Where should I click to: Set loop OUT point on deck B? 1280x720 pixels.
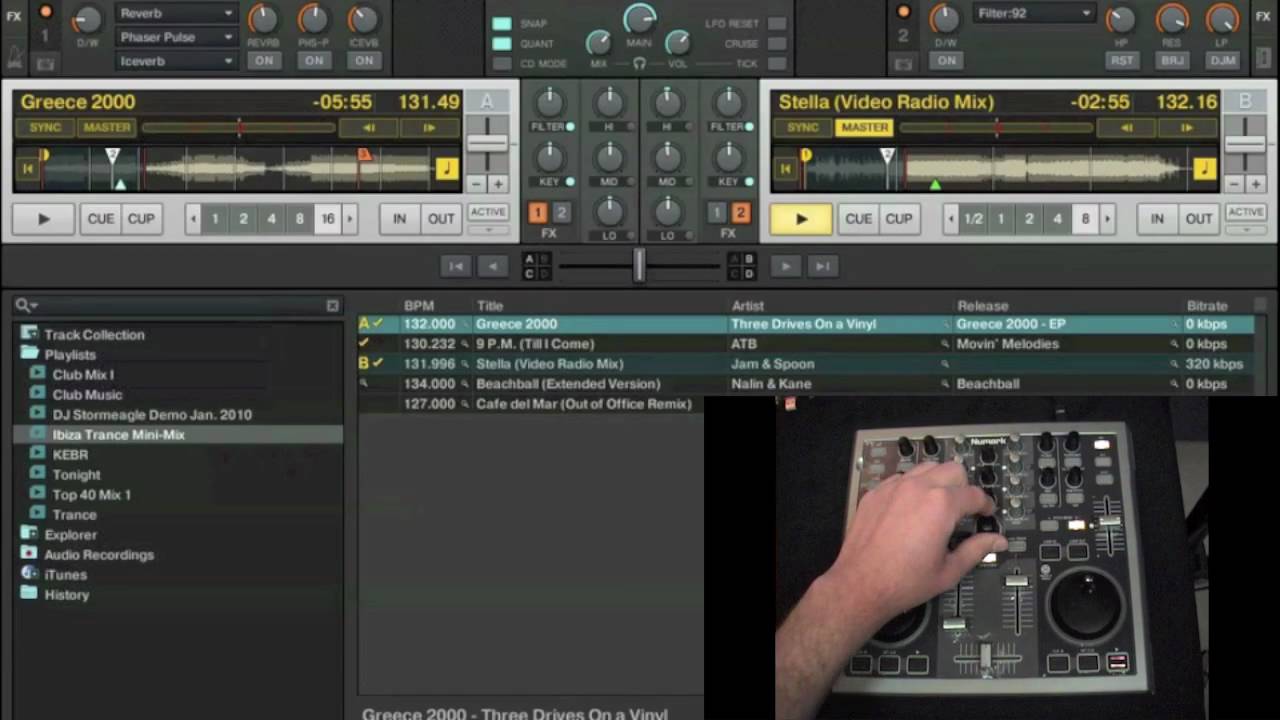1199,219
